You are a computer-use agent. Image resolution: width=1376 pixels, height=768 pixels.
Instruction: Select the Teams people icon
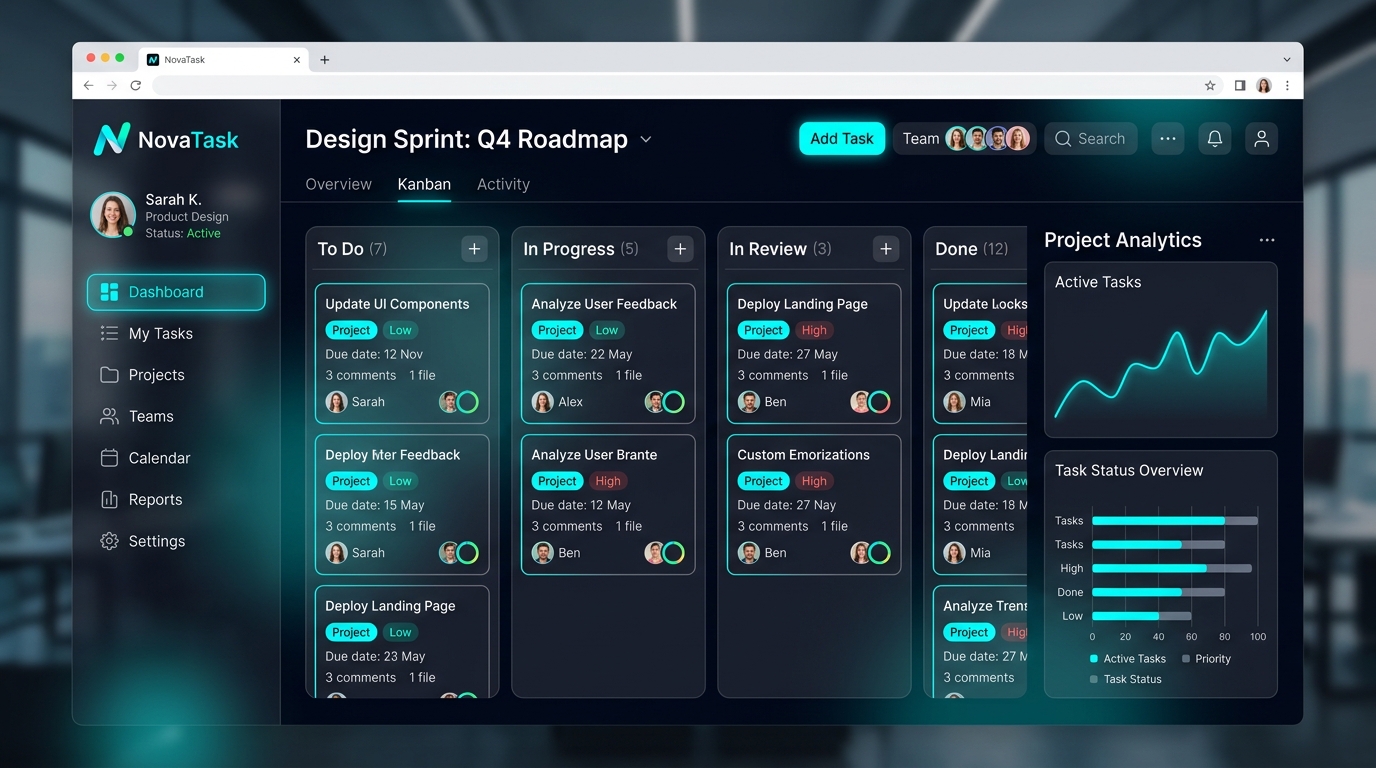click(x=109, y=416)
